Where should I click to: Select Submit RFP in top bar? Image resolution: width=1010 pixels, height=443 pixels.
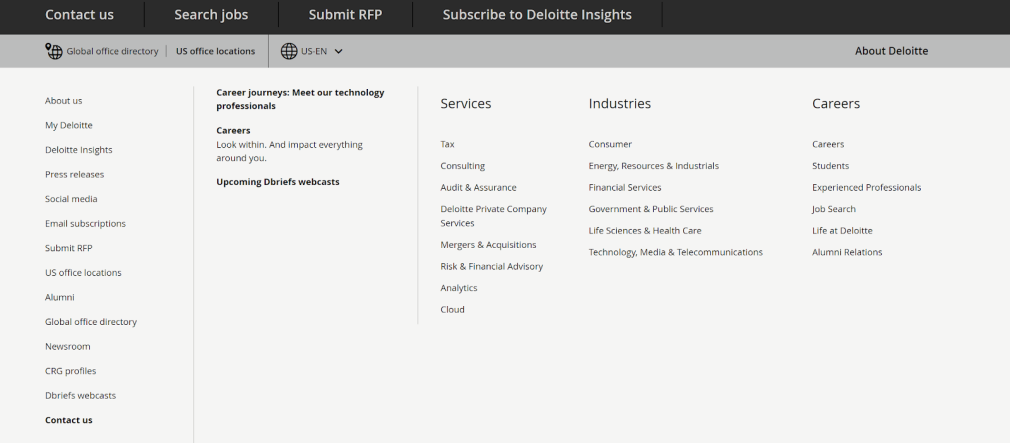pos(345,15)
